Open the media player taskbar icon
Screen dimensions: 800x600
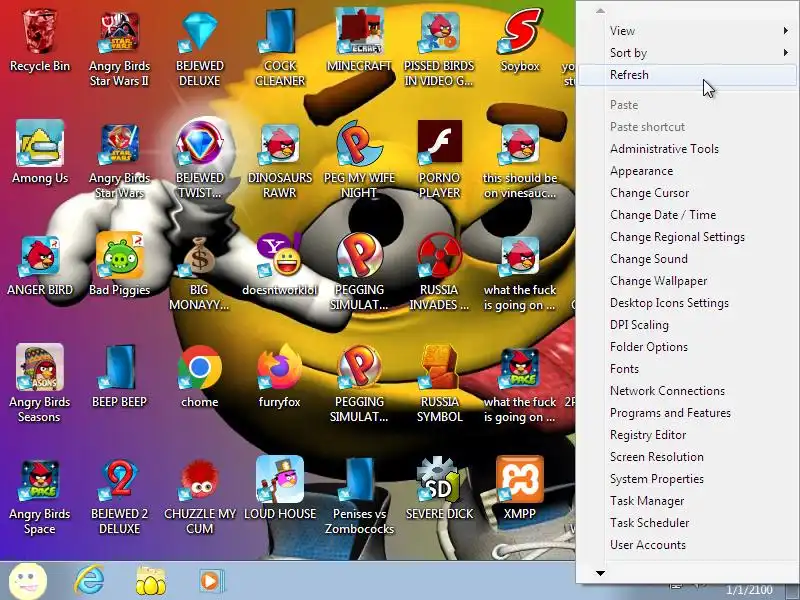(211, 581)
